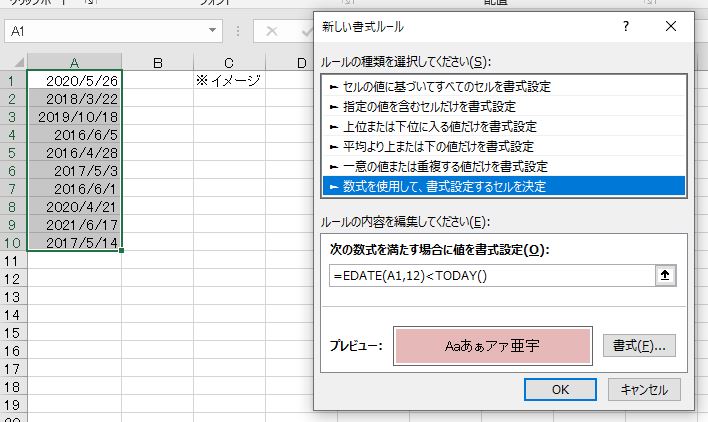
Task: Select cell with date 2020/5/26
Action: click(75, 80)
